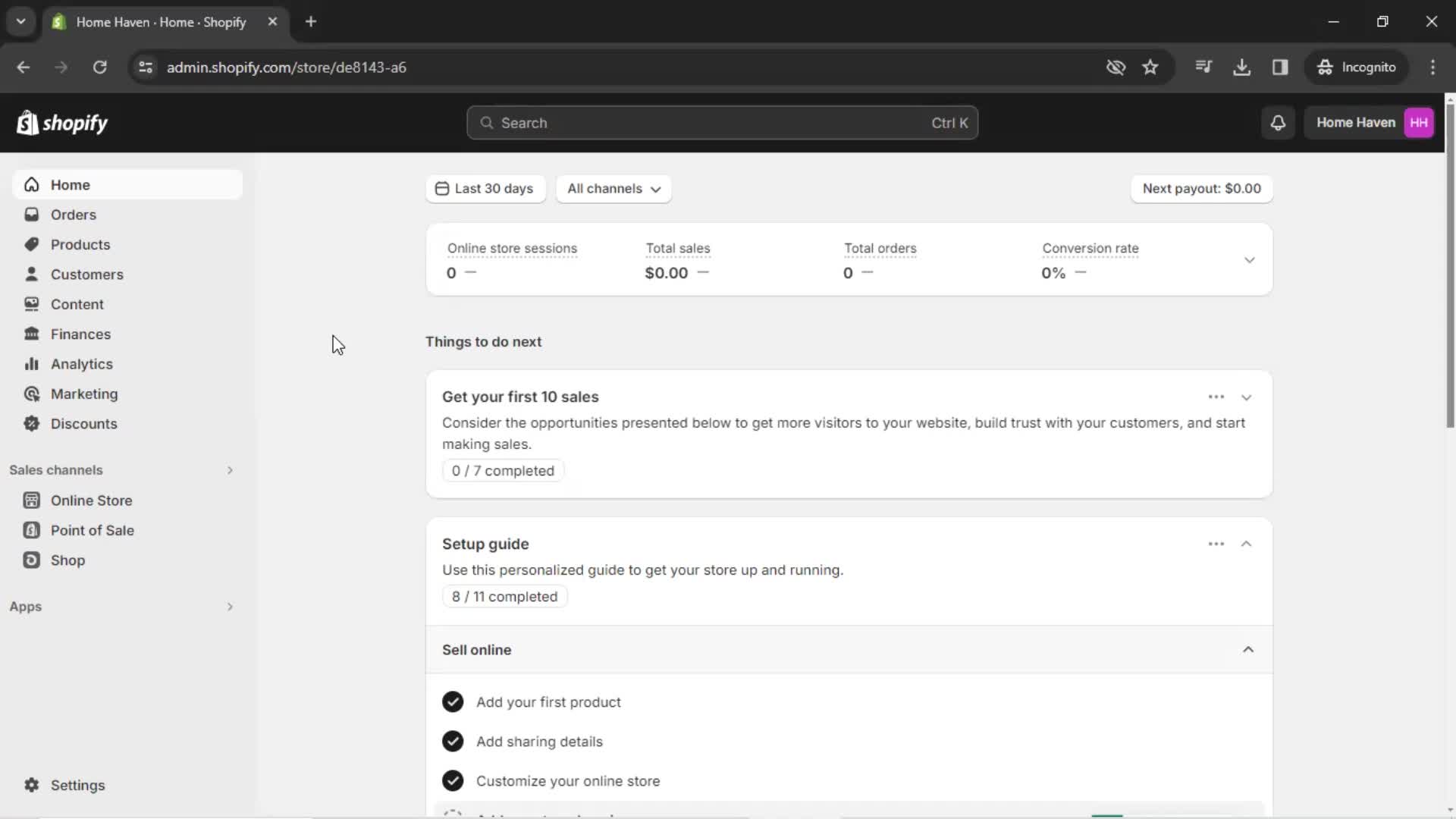Collapse the Sell online section

pyautogui.click(x=1248, y=649)
